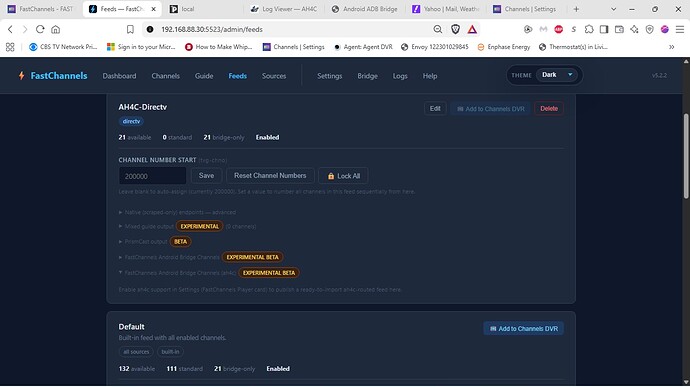Open the Help nav item

tap(430, 76)
